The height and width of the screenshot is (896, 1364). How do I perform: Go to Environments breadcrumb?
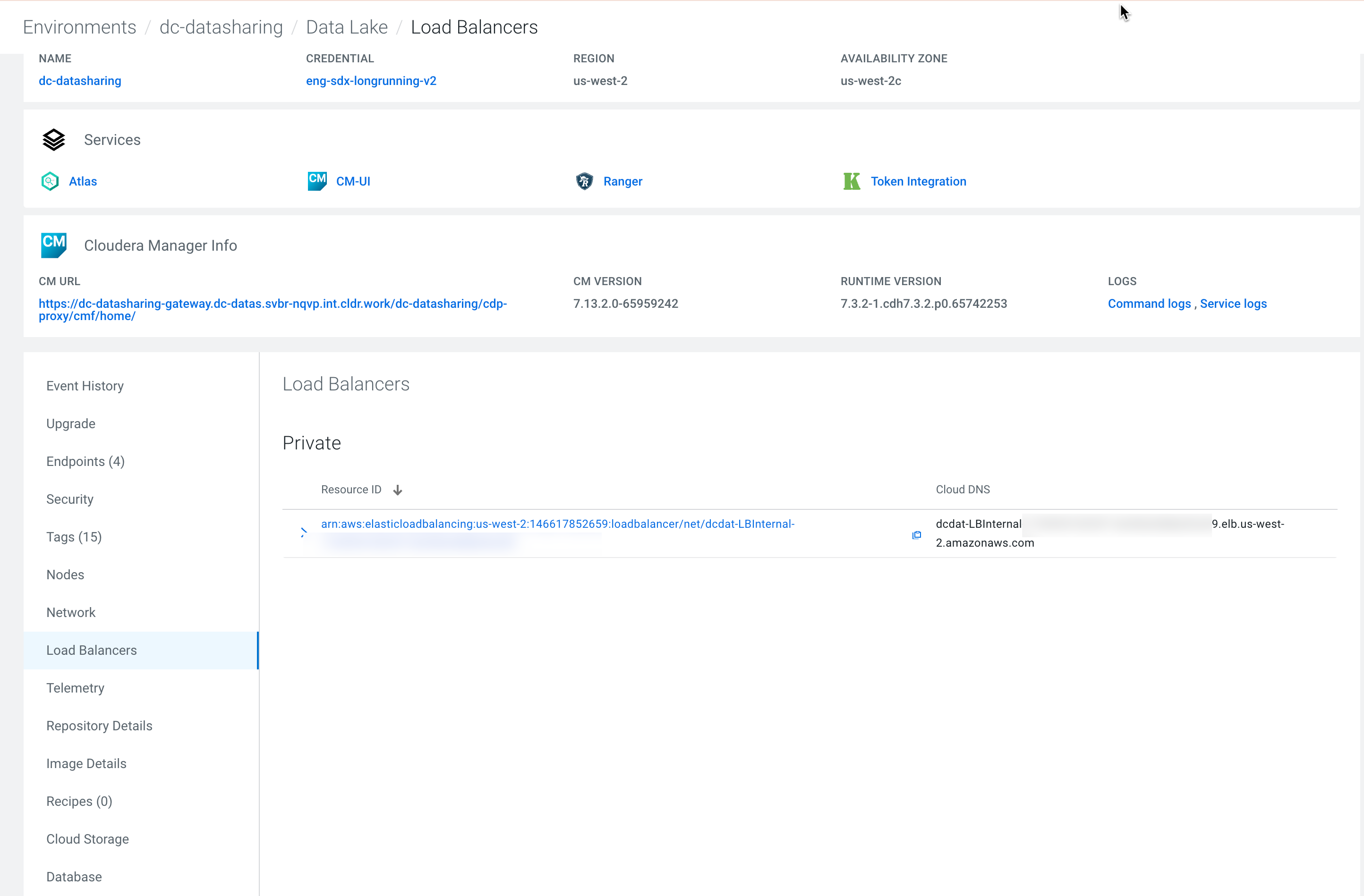click(80, 27)
